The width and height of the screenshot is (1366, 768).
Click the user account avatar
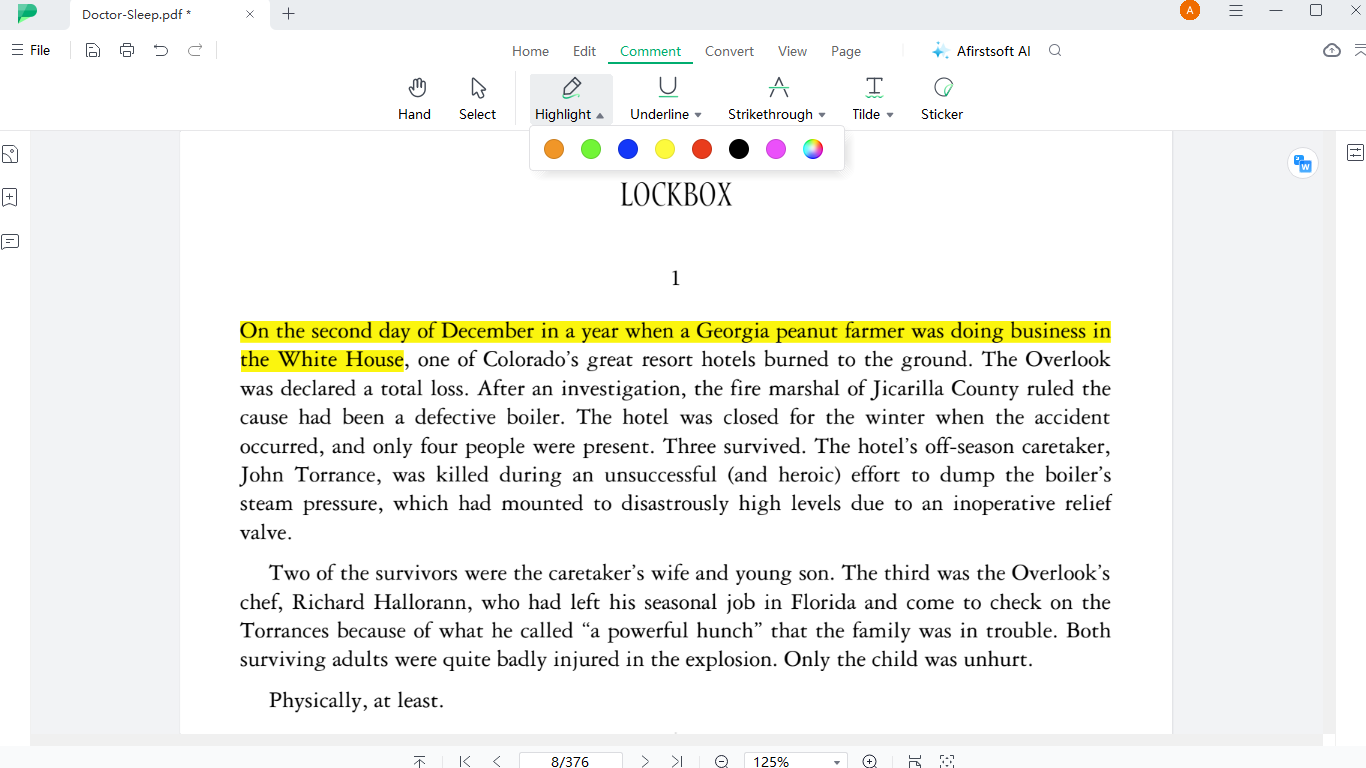pyautogui.click(x=1190, y=11)
